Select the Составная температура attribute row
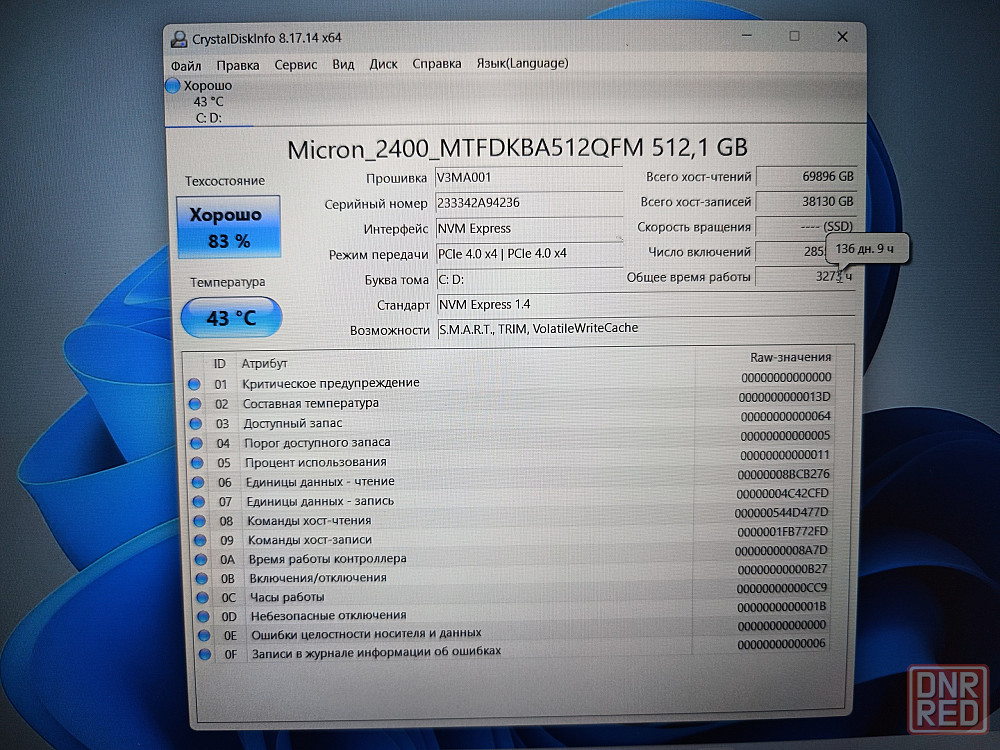The height and width of the screenshot is (750, 1000). pos(509,401)
